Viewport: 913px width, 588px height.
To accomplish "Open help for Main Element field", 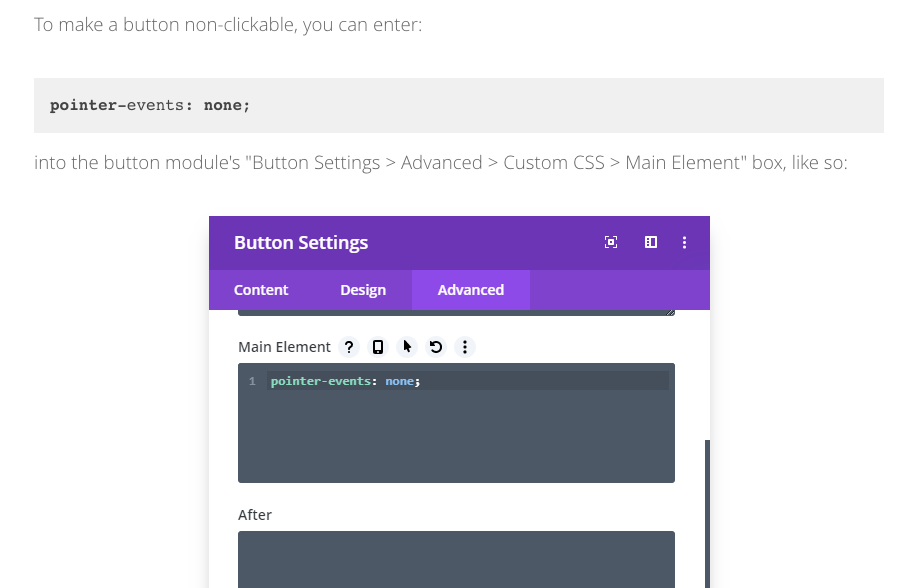I will 349,347.
